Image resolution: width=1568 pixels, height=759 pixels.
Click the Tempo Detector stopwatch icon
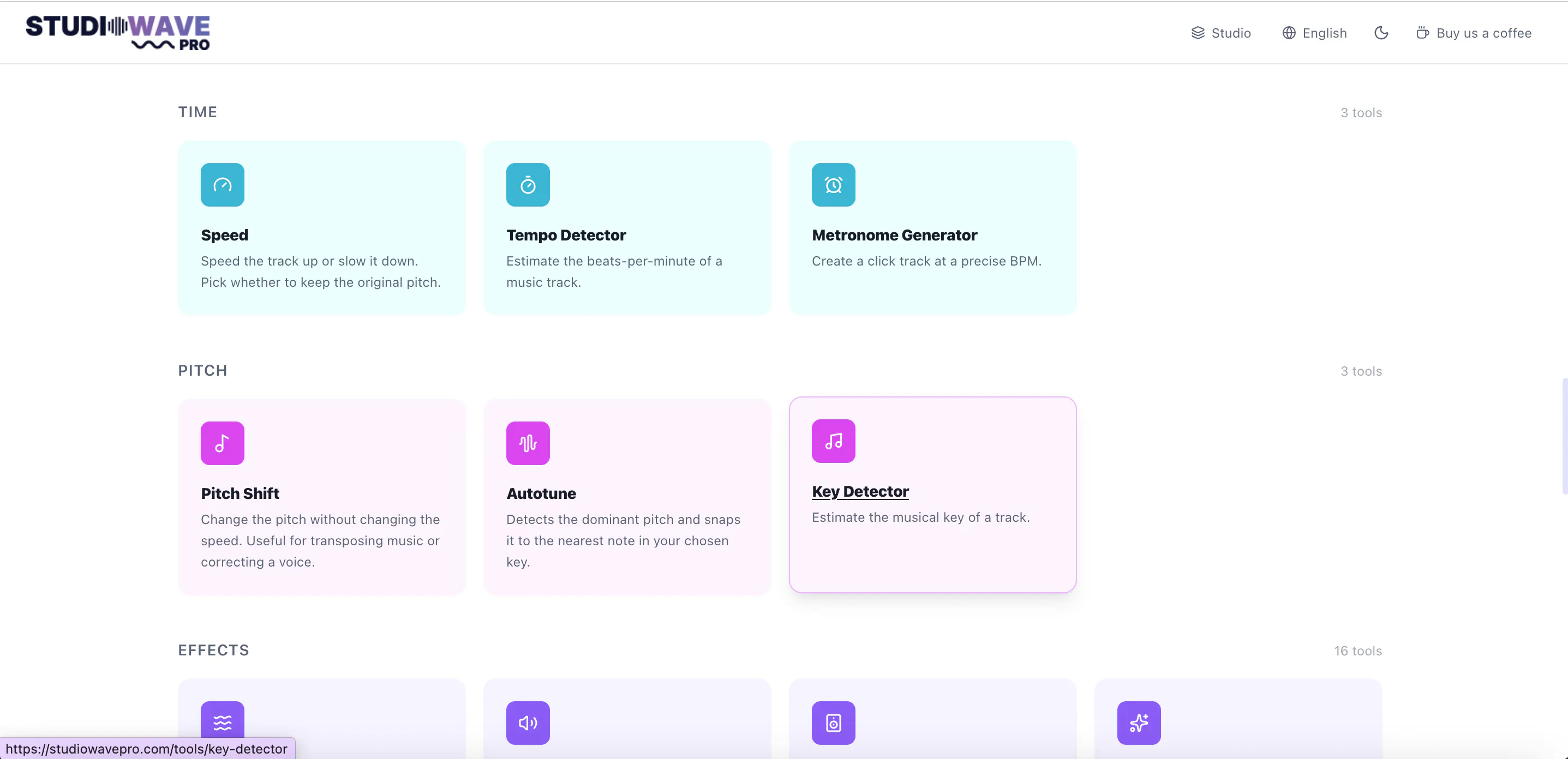[x=528, y=185]
